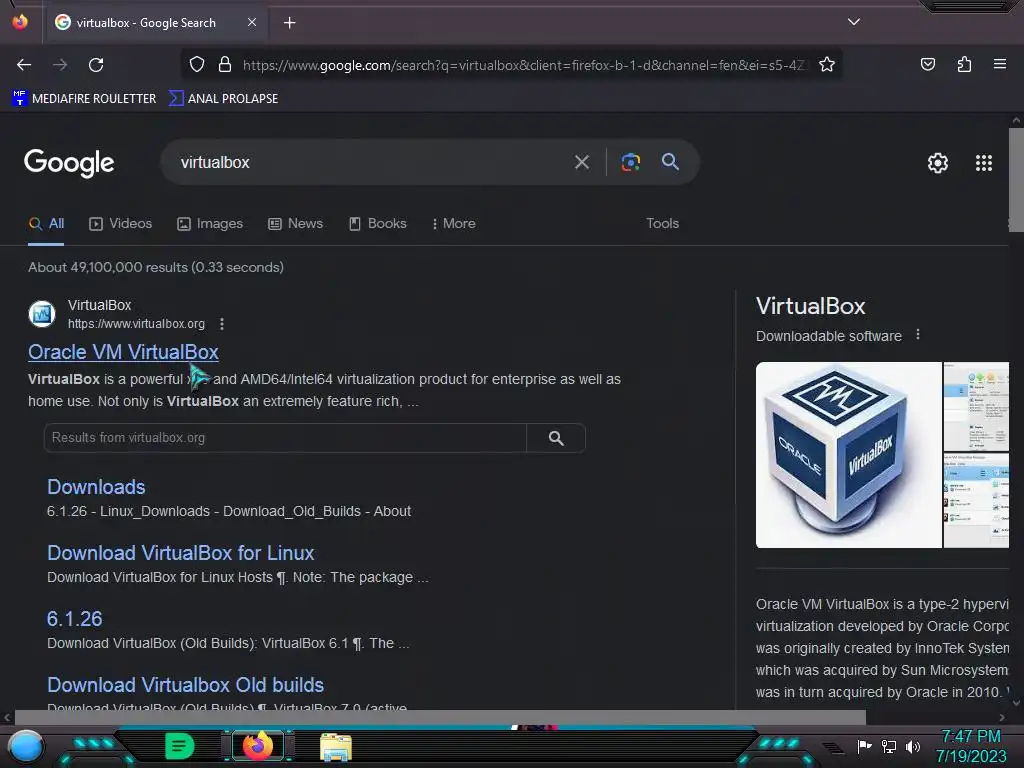Select the All results tab
This screenshot has height=768, width=1024.
46,223
